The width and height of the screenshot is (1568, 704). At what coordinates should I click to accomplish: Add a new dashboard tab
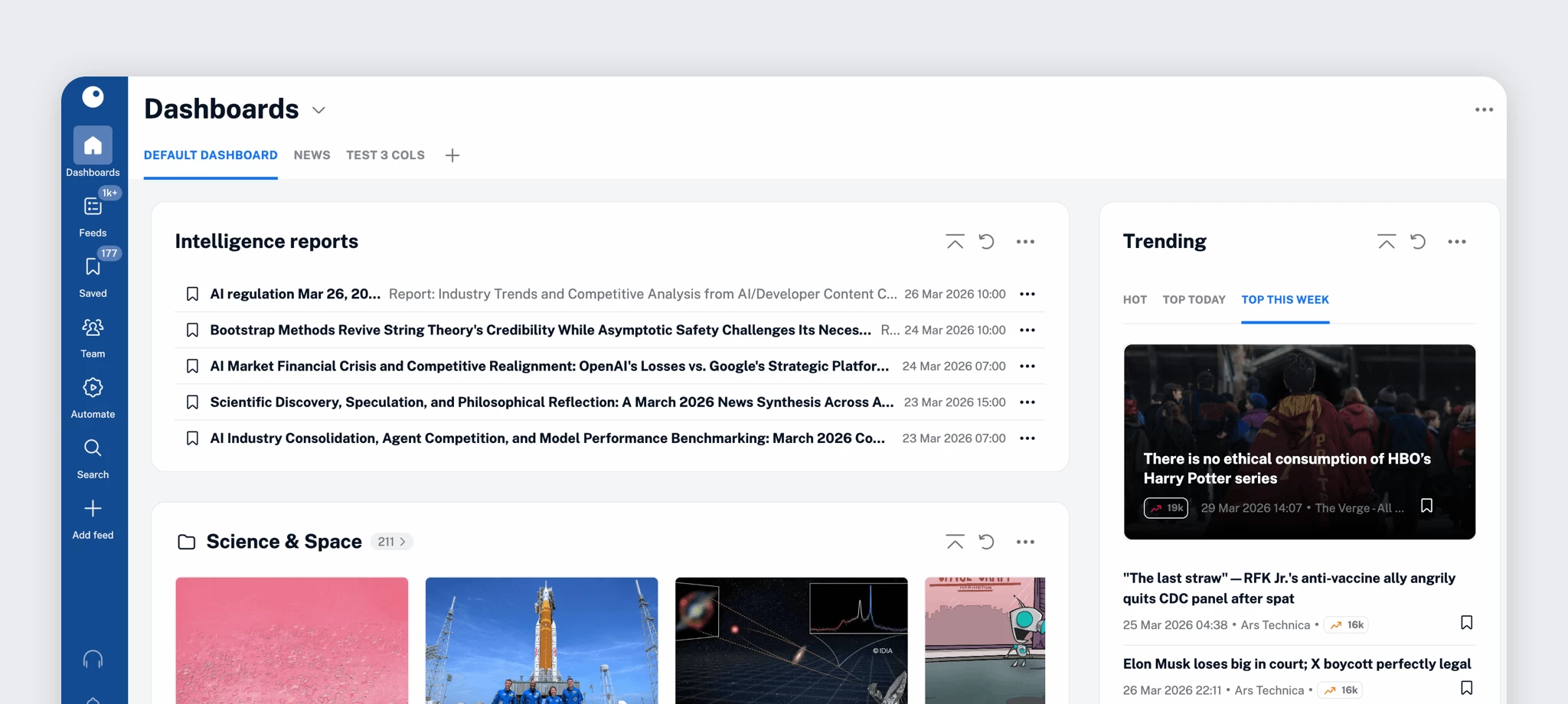pyautogui.click(x=452, y=155)
